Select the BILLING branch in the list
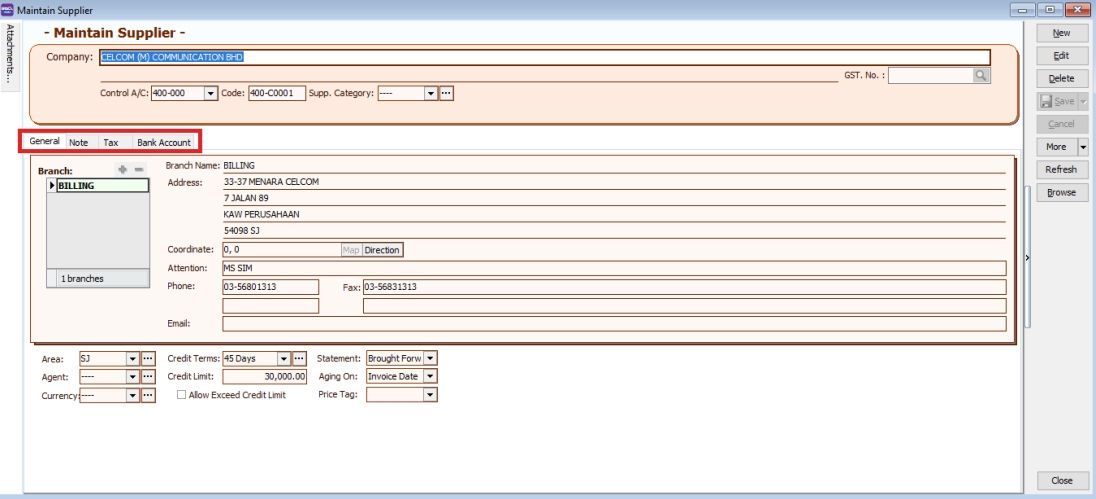This screenshot has width=1096, height=499. 102,185
